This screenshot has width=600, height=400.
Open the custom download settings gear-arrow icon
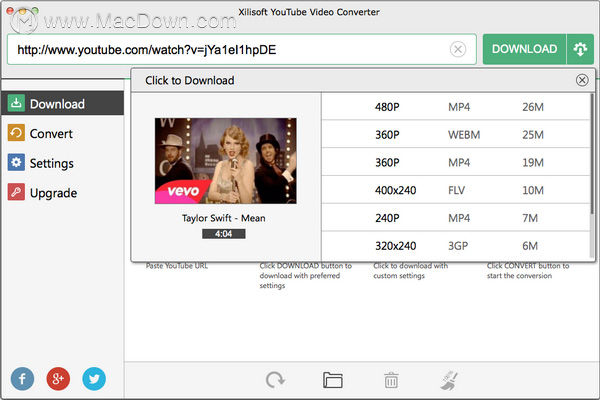point(580,49)
